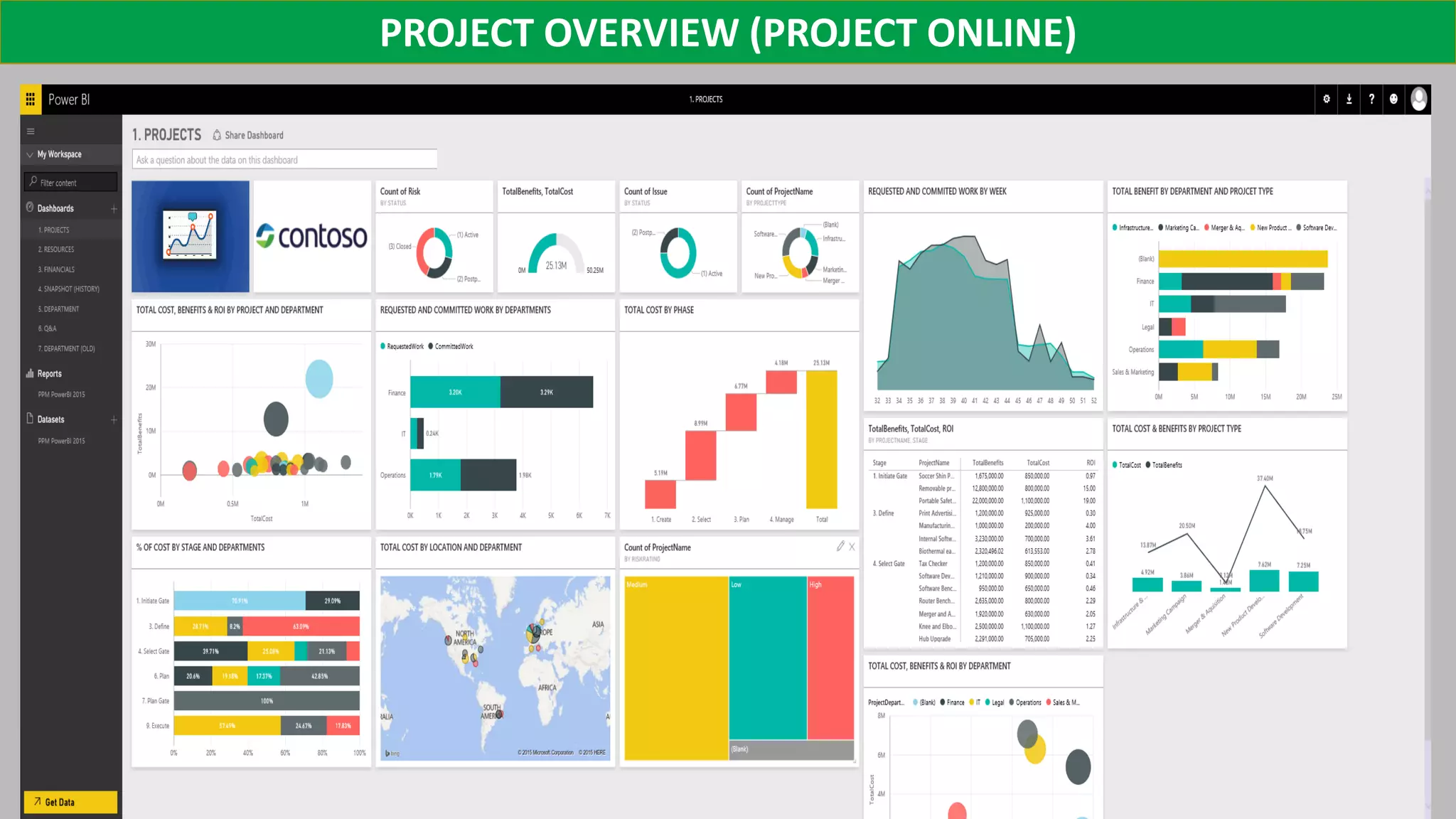Open the 1. PROJECTS dashboard
Viewport: 1456px width, 819px height.
(x=54, y=230)
